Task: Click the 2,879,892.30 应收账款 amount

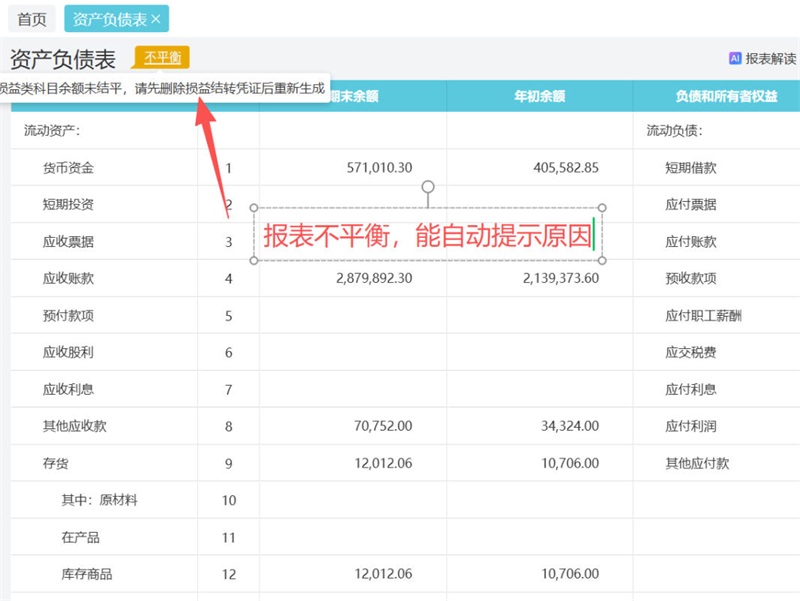Action: [x=376, y=278]
